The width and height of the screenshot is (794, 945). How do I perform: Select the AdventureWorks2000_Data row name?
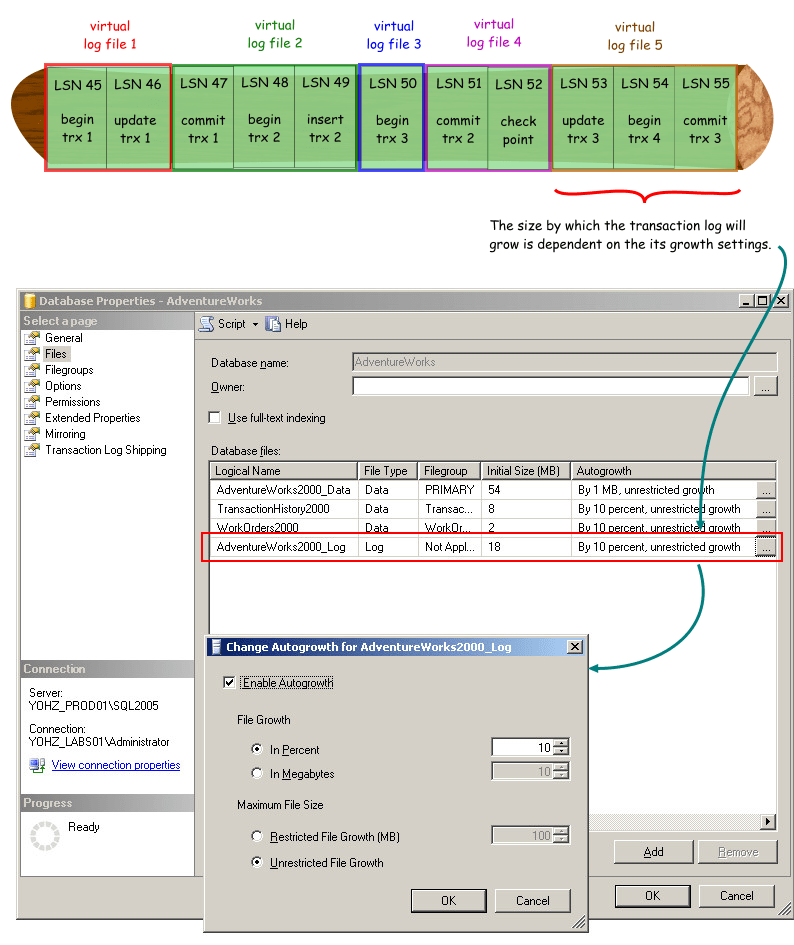pos(283,490)
